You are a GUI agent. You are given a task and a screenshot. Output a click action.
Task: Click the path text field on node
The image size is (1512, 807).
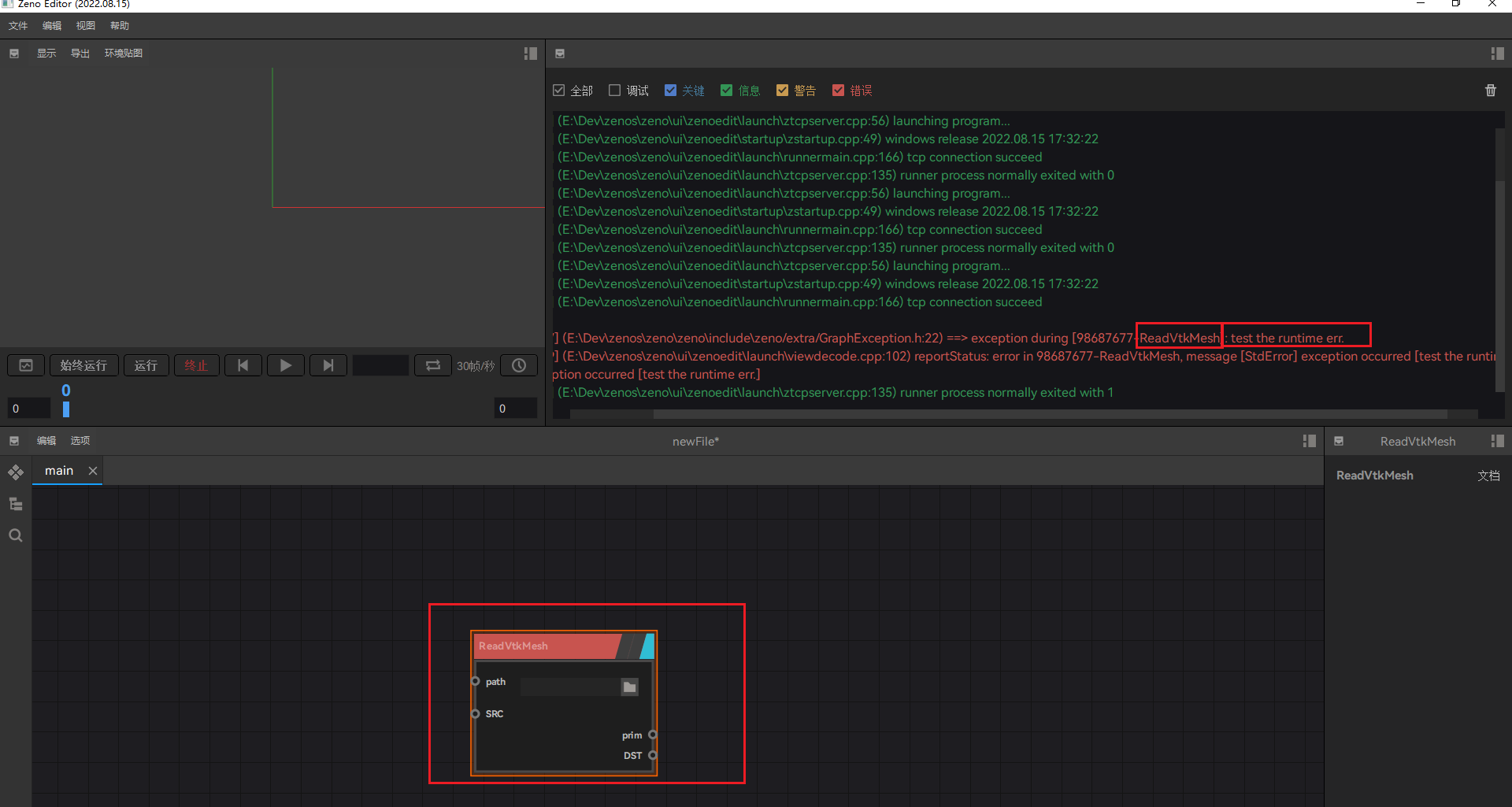point(570,687)
